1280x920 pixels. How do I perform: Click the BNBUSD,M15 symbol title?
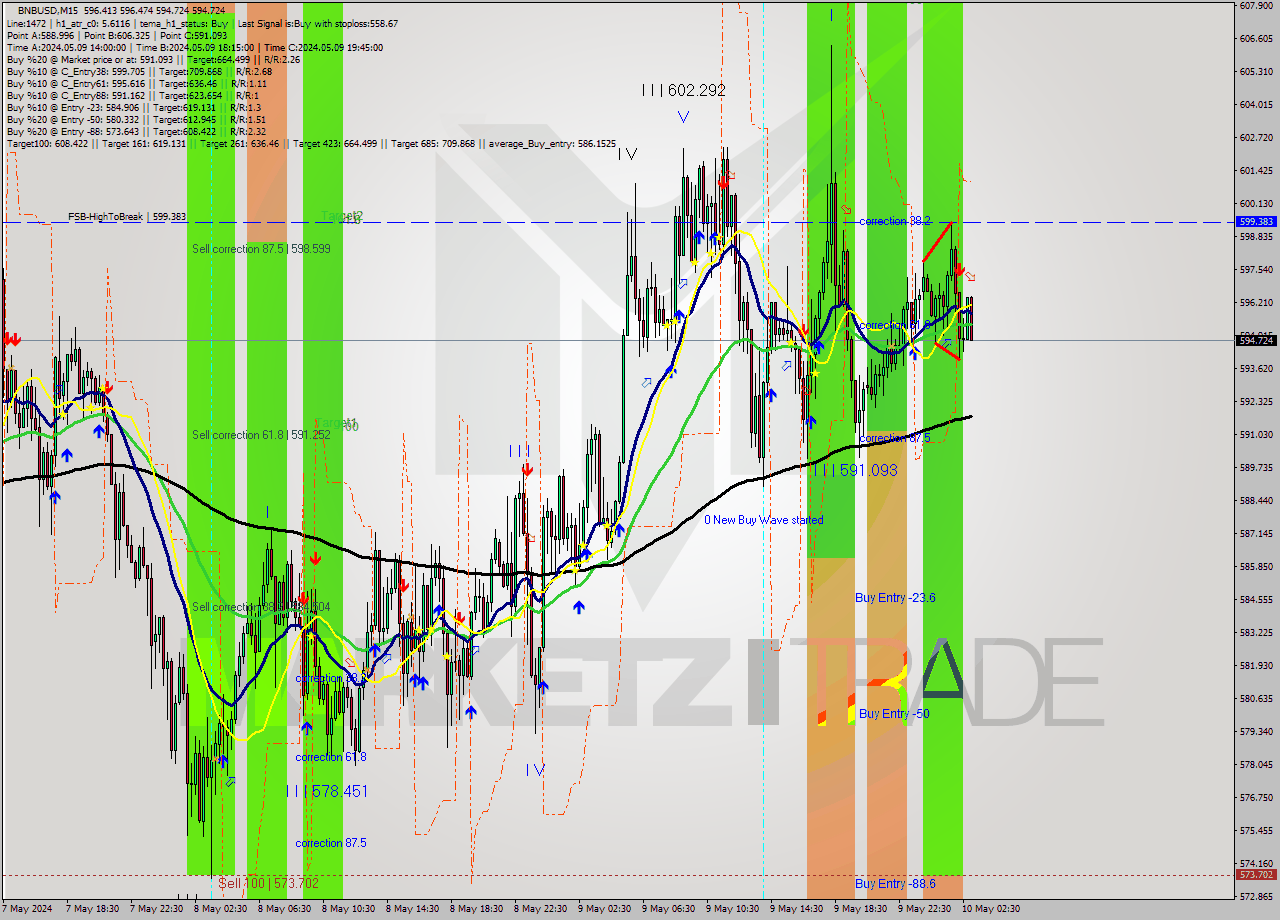pyautogui.click(x=48, y=10)
